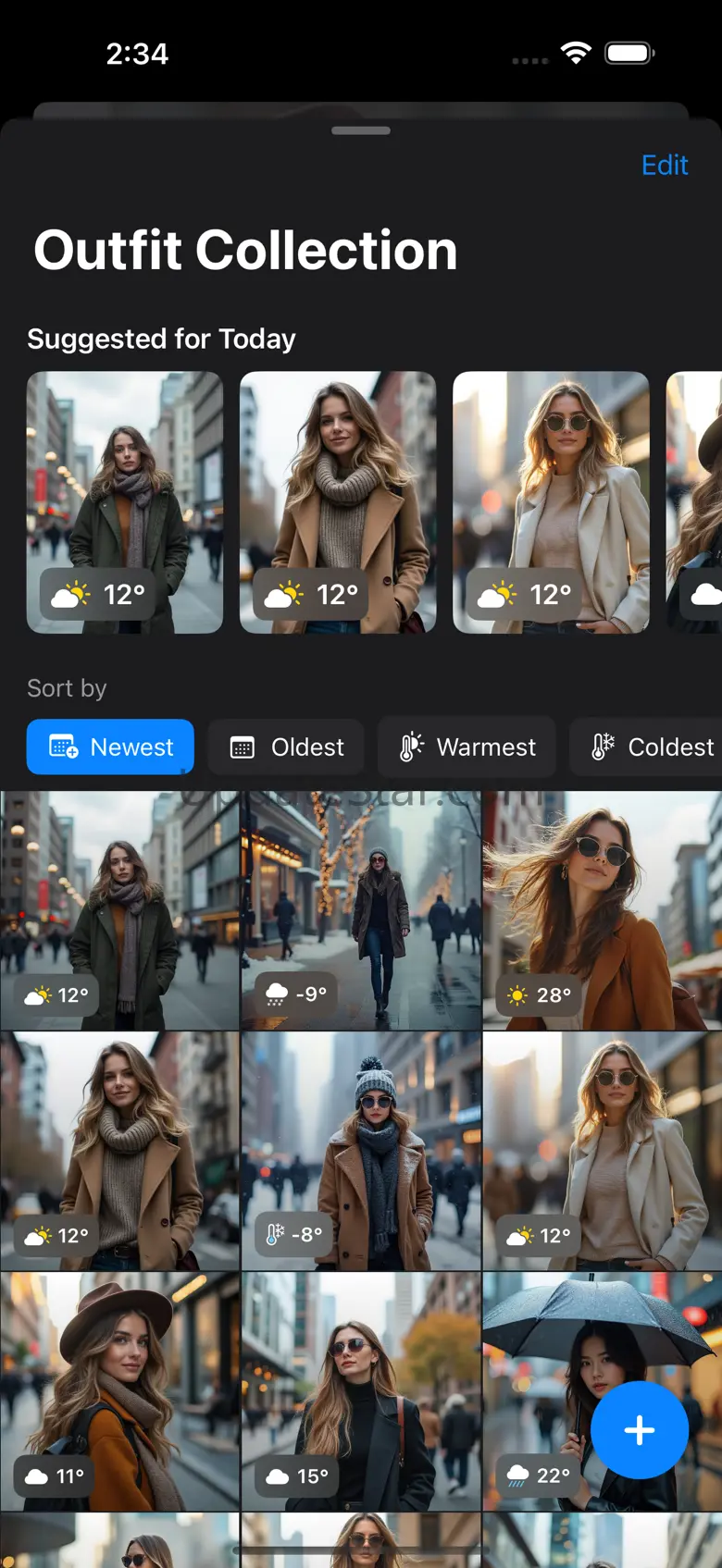Click the hot thermometer icon on Warmest
The height and width of the screenshot is (1568, 722).
click(411, 747)
